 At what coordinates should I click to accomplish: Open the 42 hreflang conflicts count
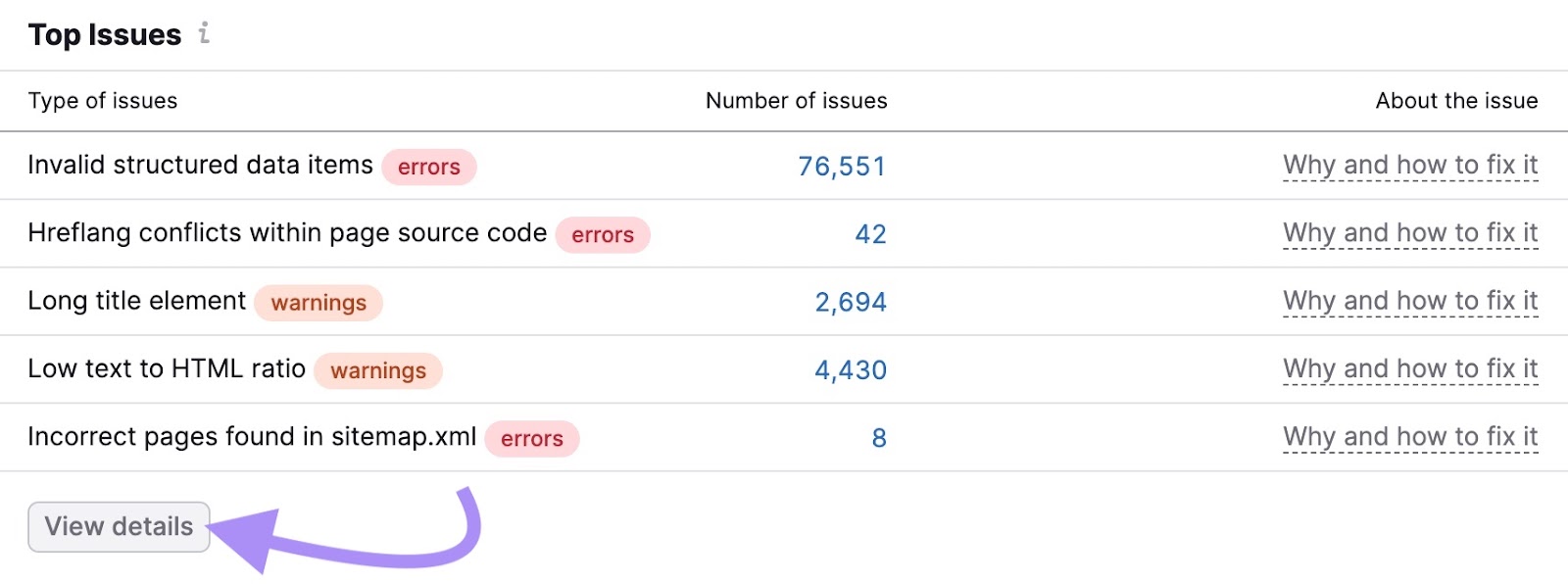tap(870, 234)
